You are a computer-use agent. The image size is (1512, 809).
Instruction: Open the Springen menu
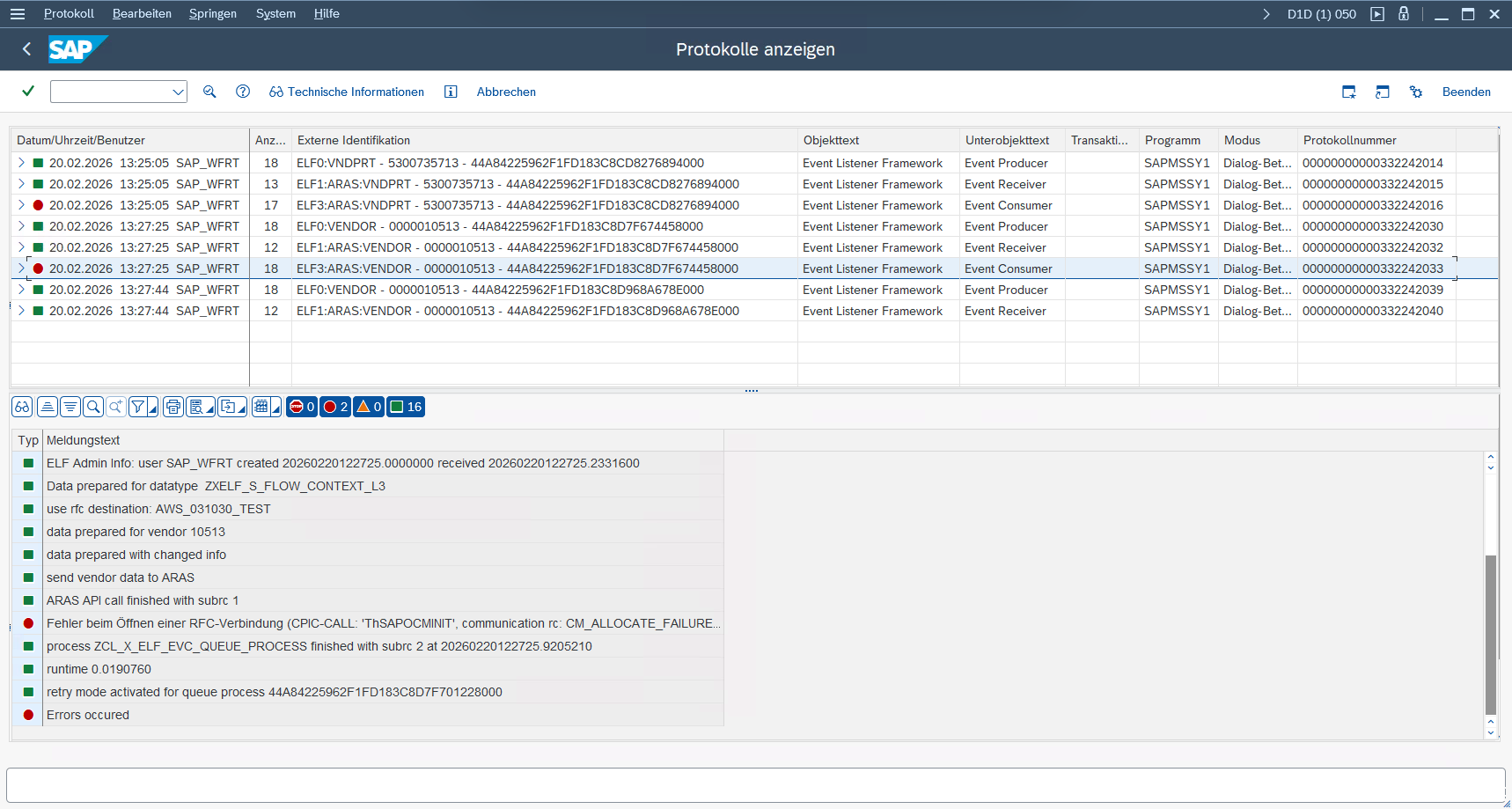click(212, 13)
